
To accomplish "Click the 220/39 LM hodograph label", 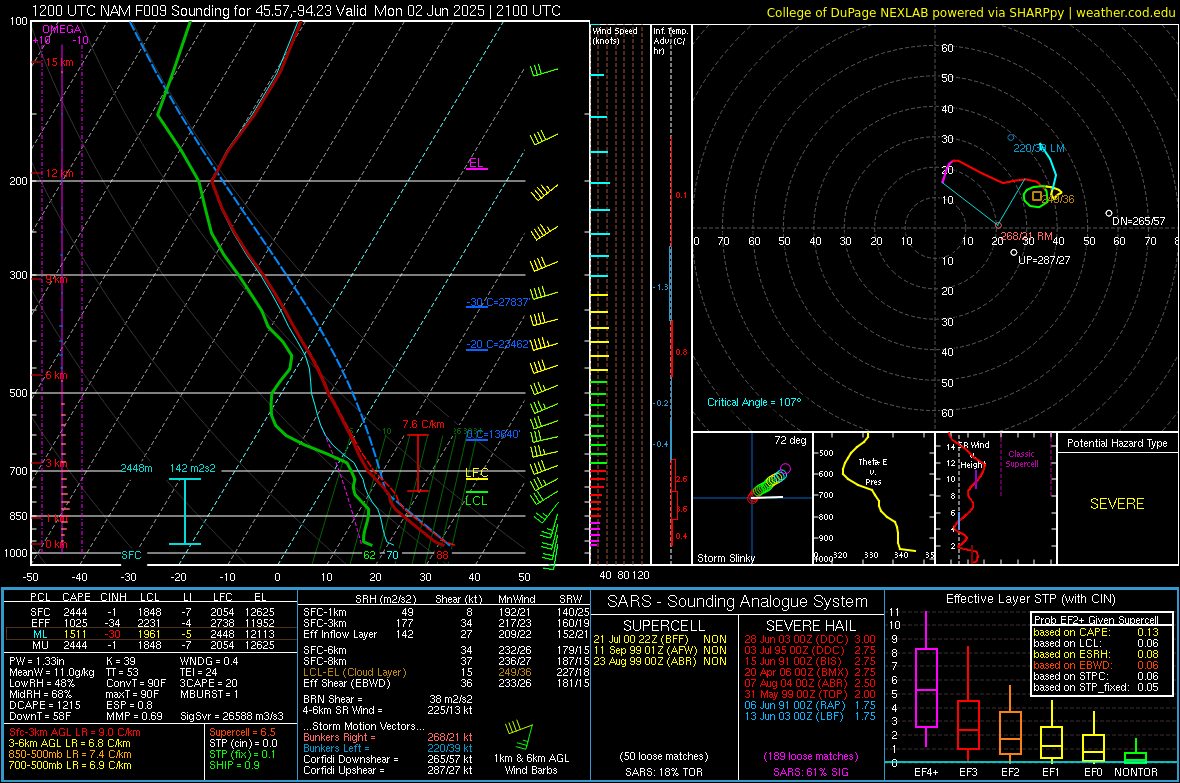I will 1039,148.
